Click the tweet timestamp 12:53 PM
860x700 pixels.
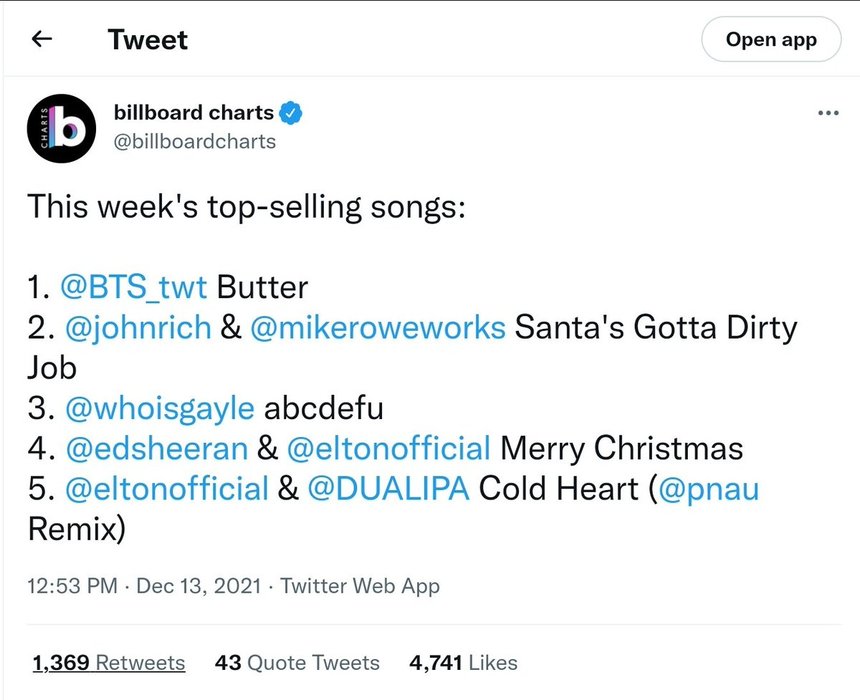pyautogui.click(x=72, y=586)
